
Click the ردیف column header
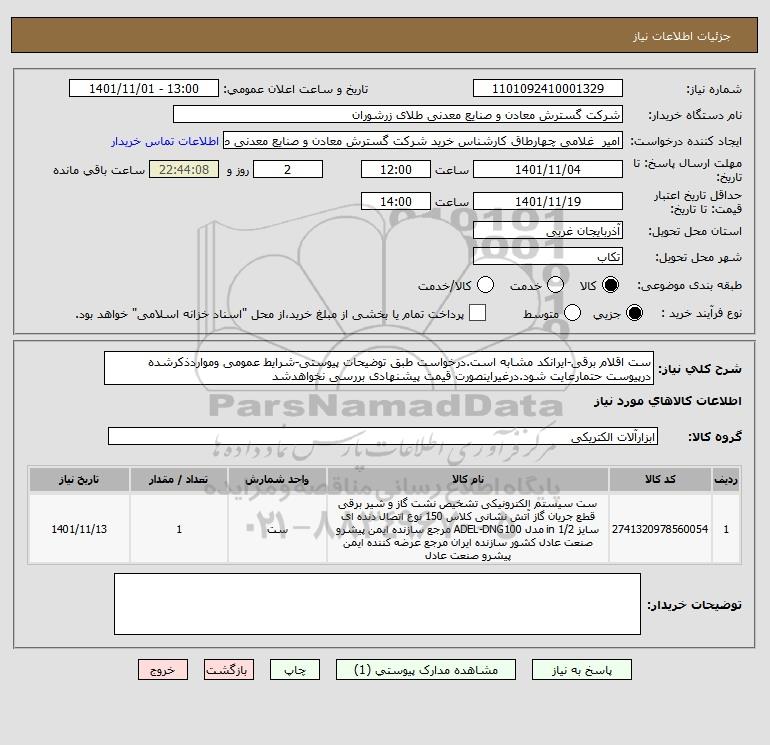[726, 479]
